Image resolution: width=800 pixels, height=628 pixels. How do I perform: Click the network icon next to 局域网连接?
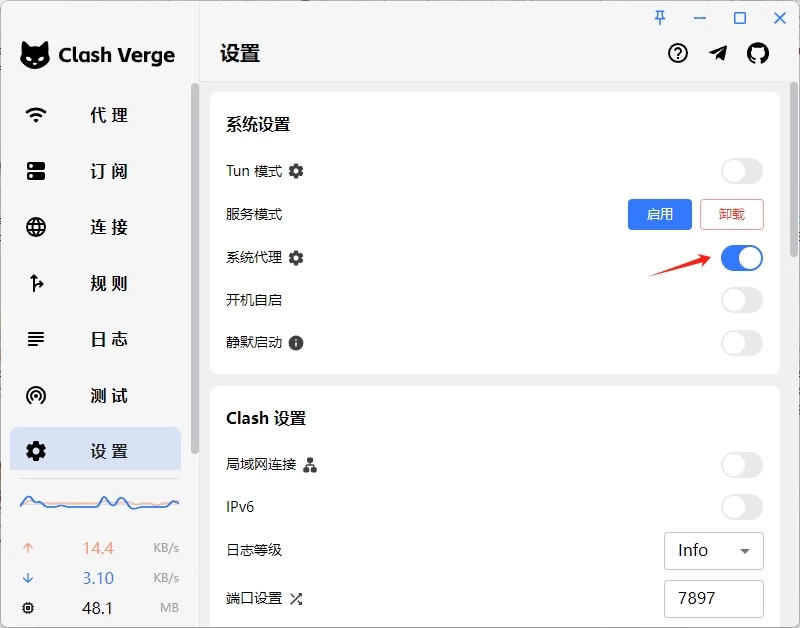point(310,465)
